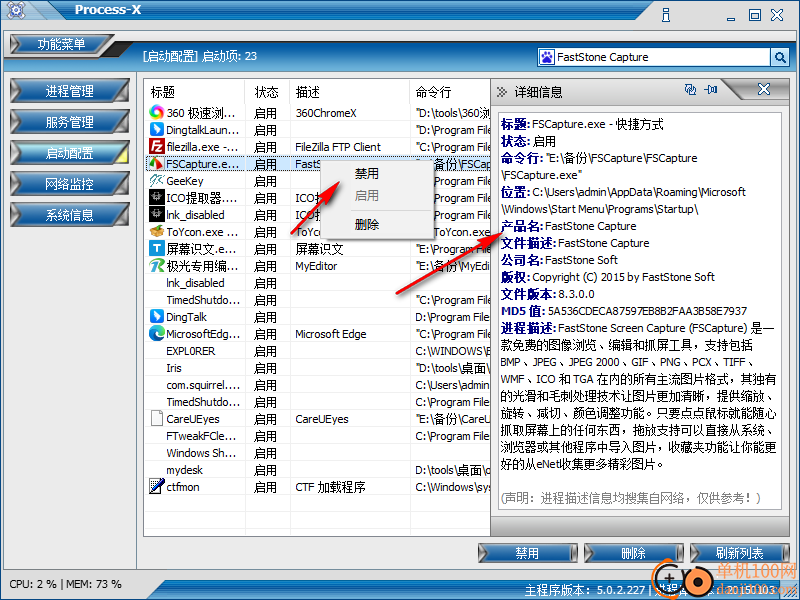Click the ToYcon.exe box icon
Image resolution: width=800 pixels, height=600 pixels.
[x=157, y=232]
